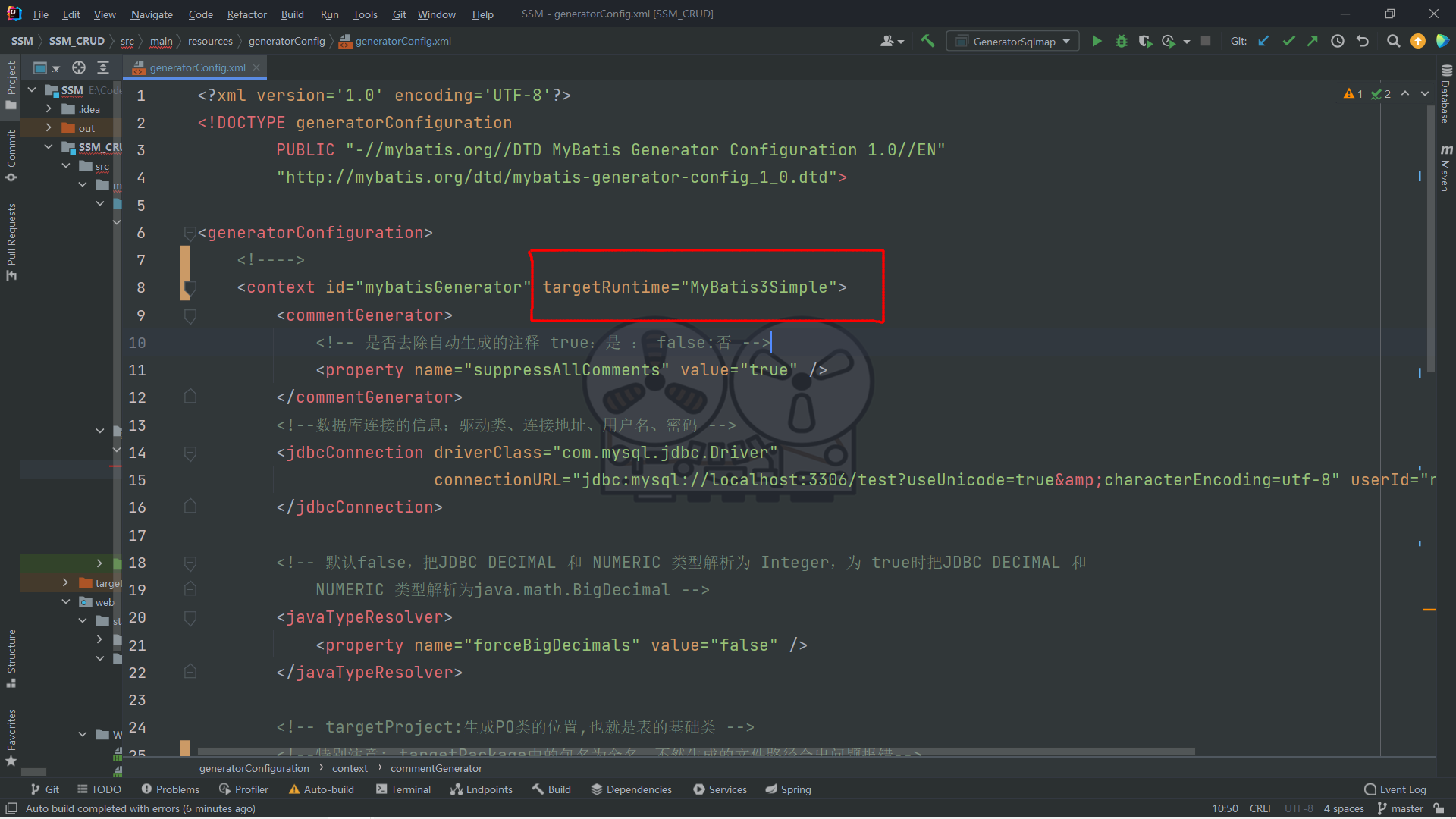The width and height of the screenshot is (1456, 819).
Task: Build project with the hammer icon
Action: (x=927, y=42)
